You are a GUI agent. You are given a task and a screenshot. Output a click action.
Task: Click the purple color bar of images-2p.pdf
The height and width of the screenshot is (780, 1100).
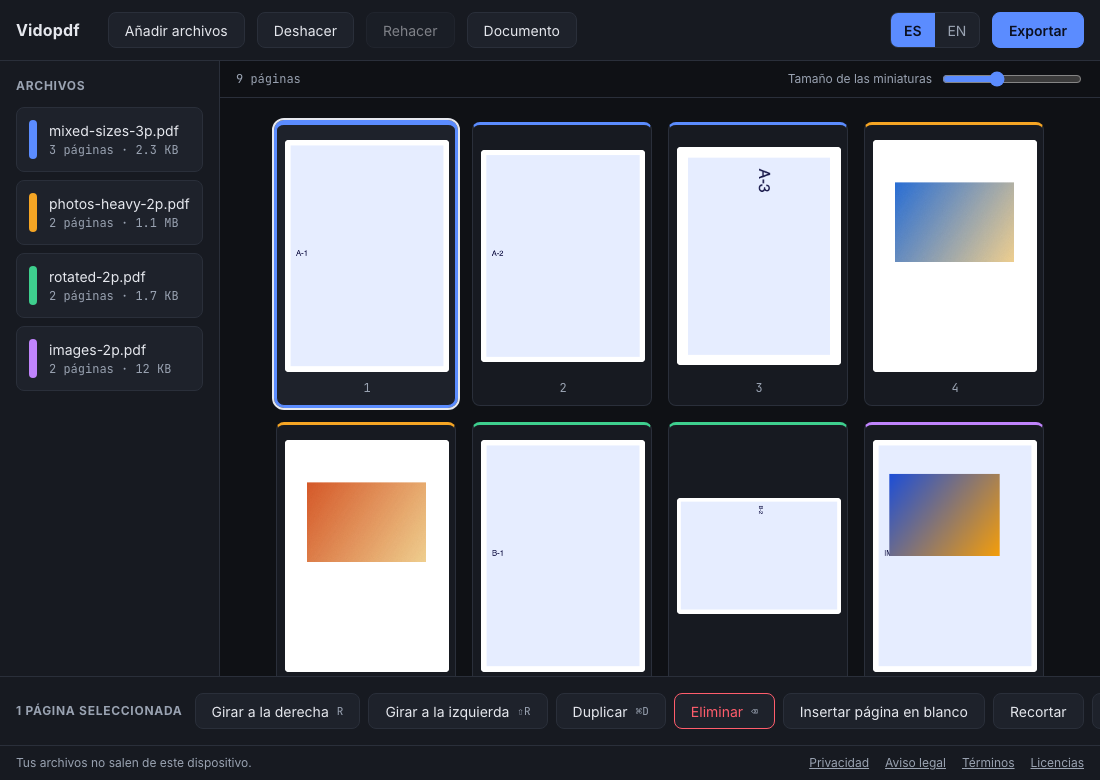[x=33, y=358]
